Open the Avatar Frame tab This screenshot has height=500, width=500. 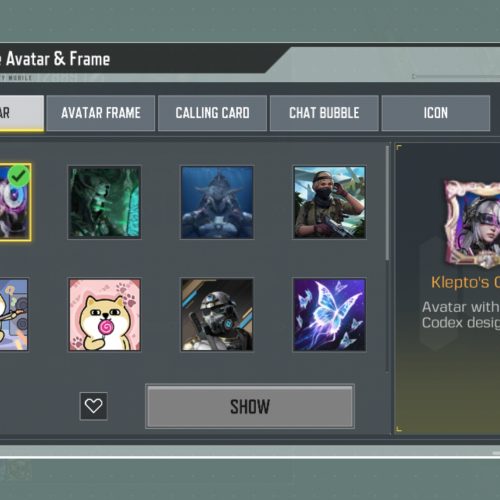click(x=101, y=113)
